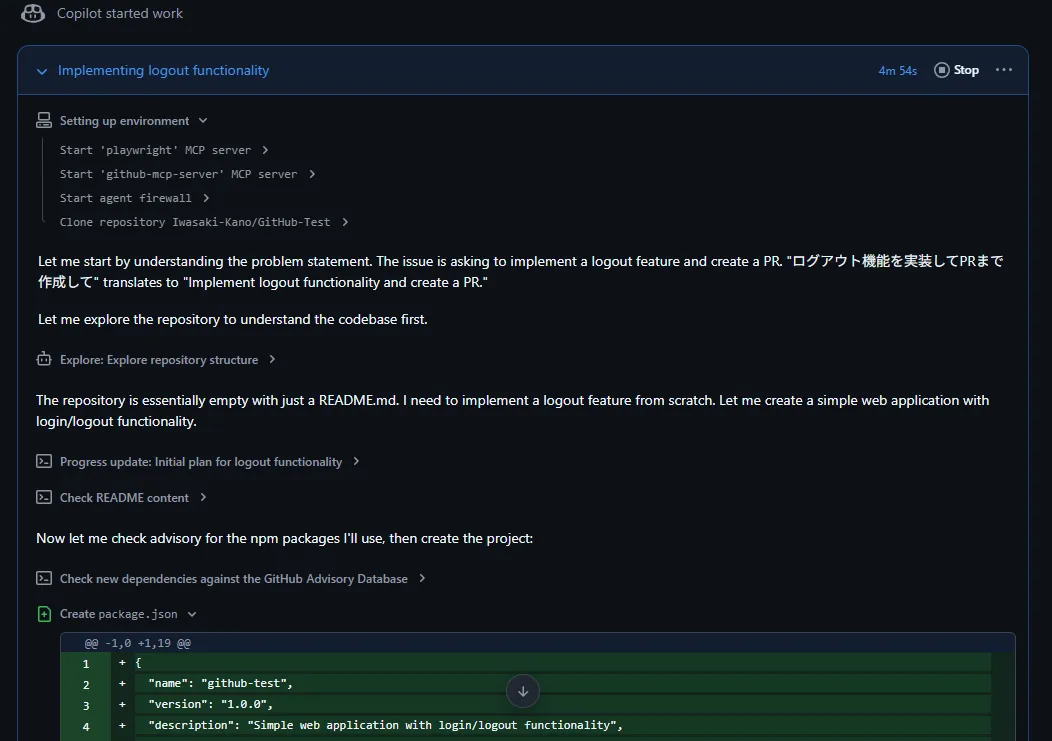Open the Implementing logout functionality title link
This screenshot has height=741, width=1052.
point(163,70)
